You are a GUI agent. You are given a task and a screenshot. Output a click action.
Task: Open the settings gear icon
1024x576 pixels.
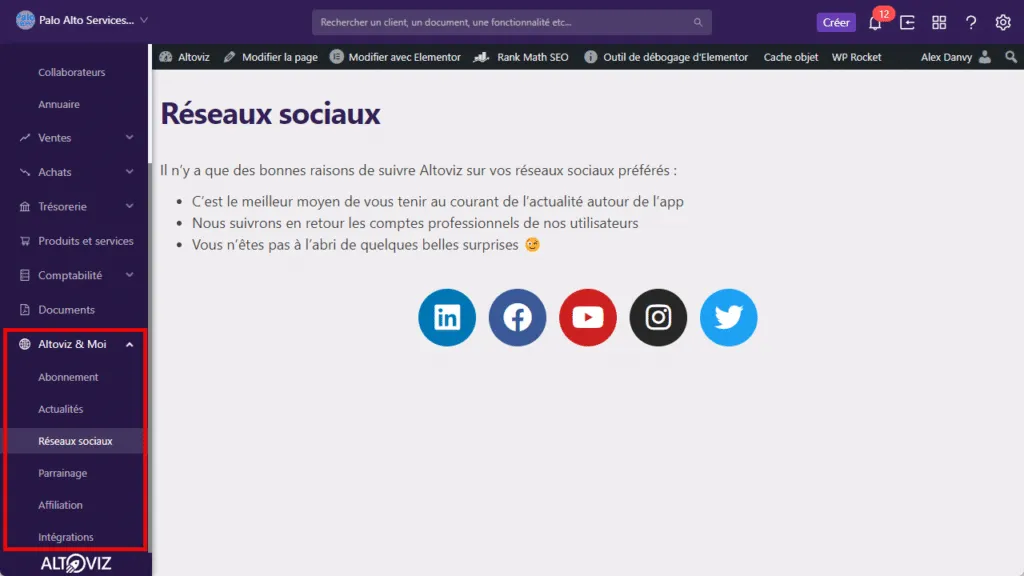click(1003, 22)
